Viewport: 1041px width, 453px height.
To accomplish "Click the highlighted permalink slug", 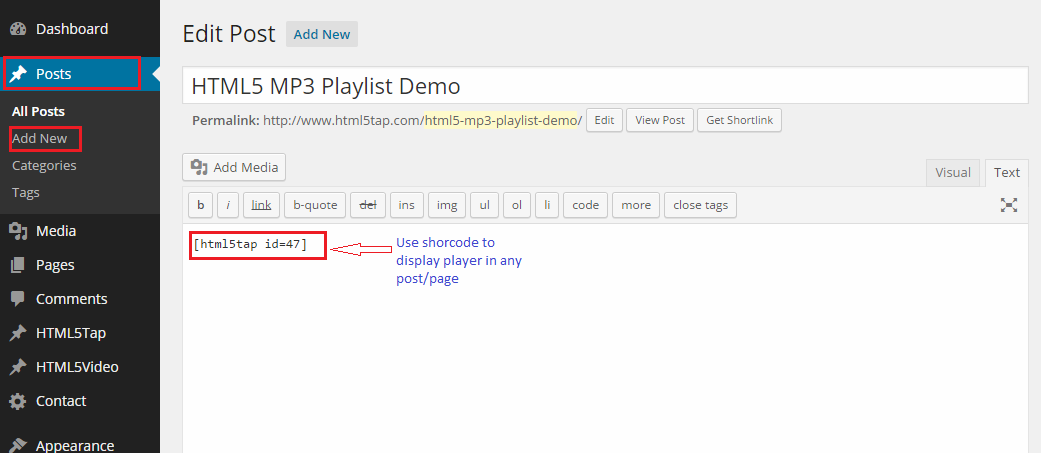I will tap(501, 120).
